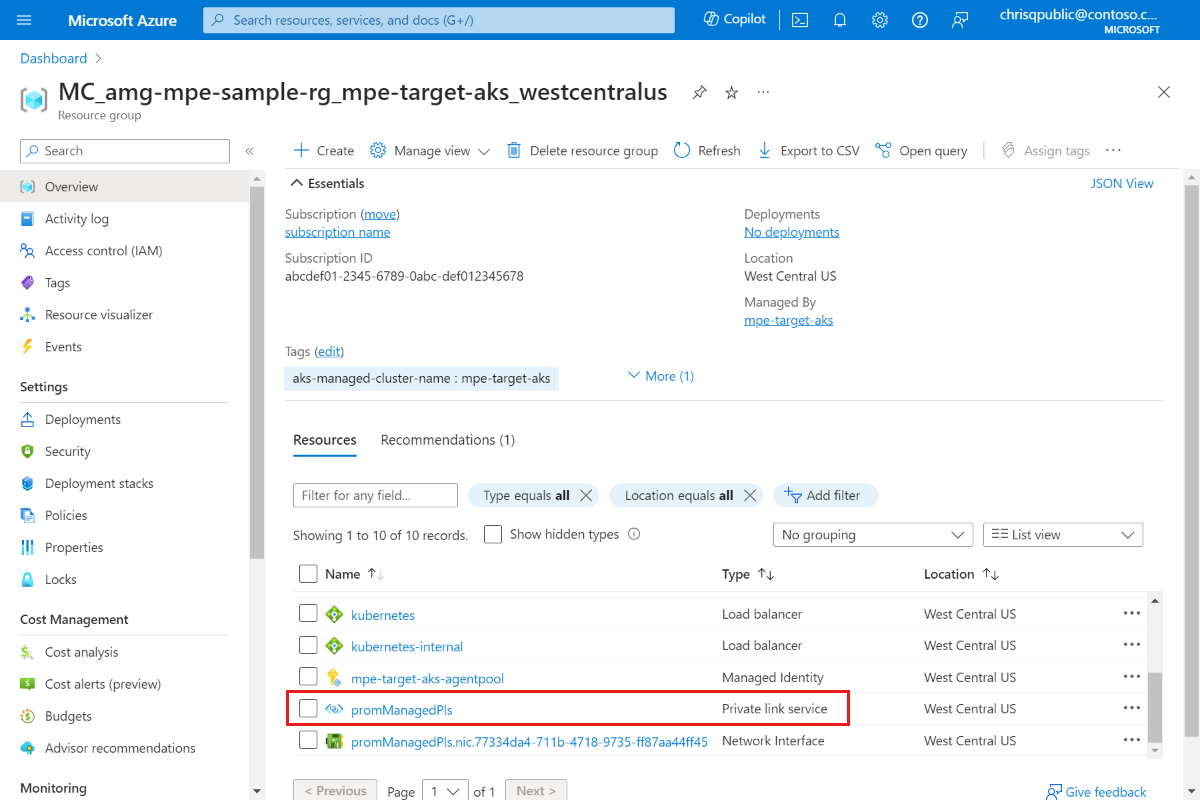Screen dimensions: 1200x800
Task: Click Open query
Action: tap(921, 151)
